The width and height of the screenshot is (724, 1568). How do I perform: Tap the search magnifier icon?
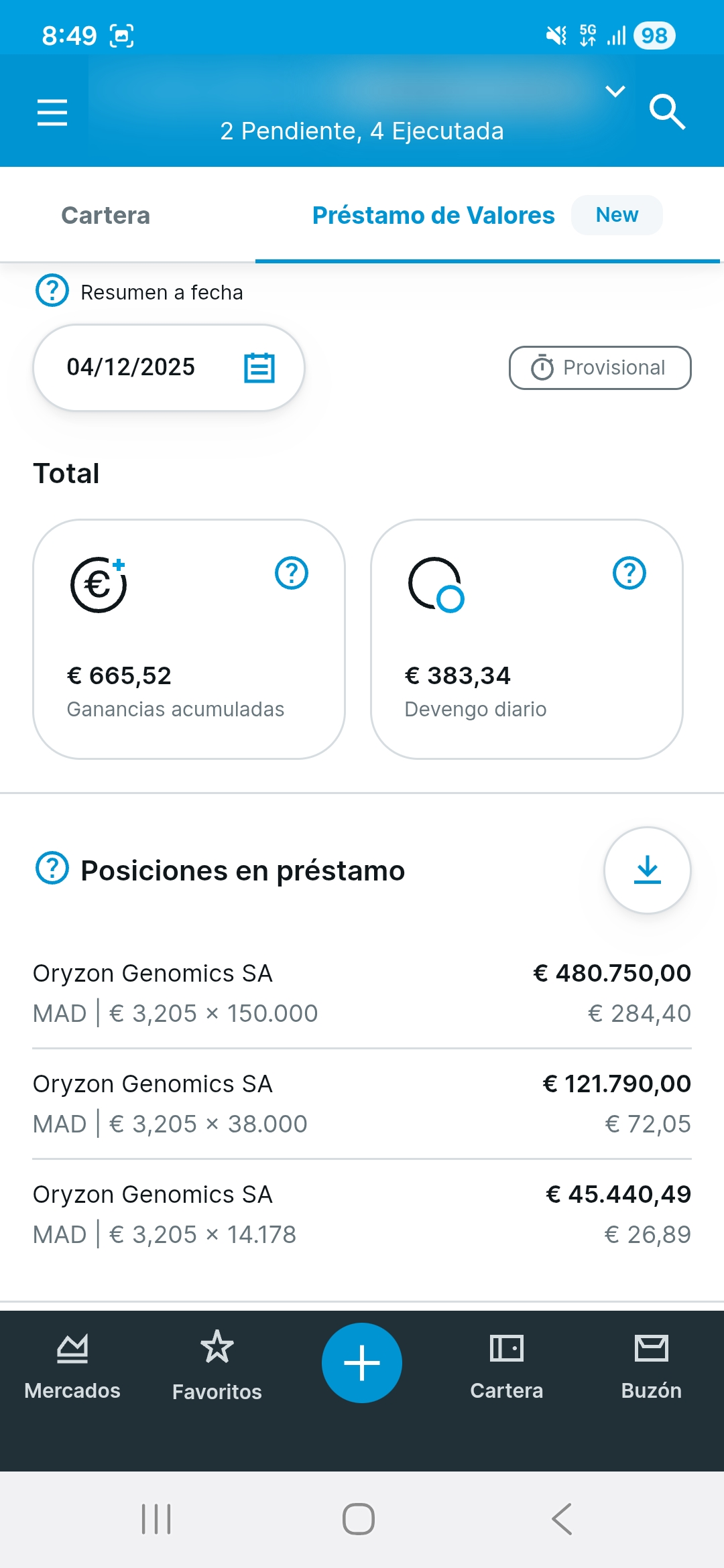pyautogui.click(x=666, y=112)
